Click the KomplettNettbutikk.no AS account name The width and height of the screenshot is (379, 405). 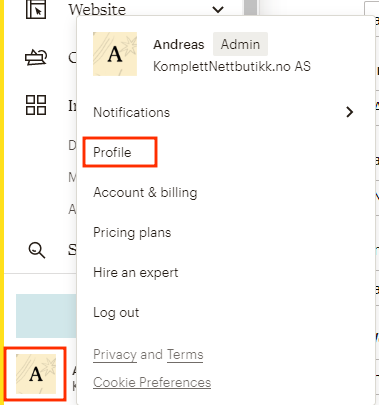coord(232,66)
